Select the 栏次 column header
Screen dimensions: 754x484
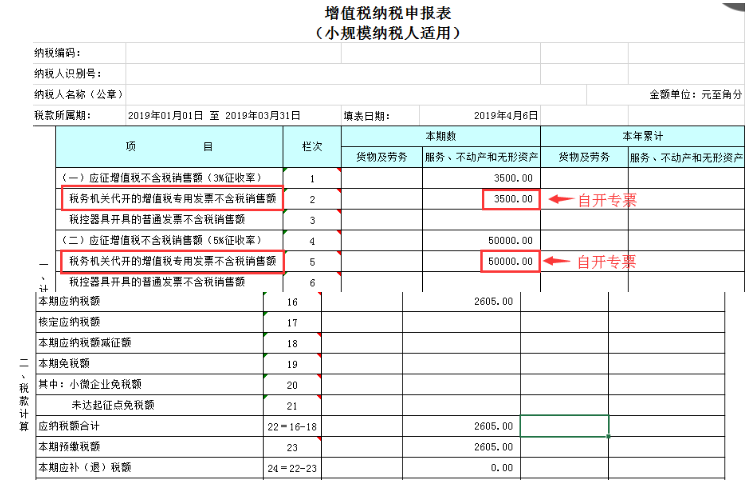point(312,147)
